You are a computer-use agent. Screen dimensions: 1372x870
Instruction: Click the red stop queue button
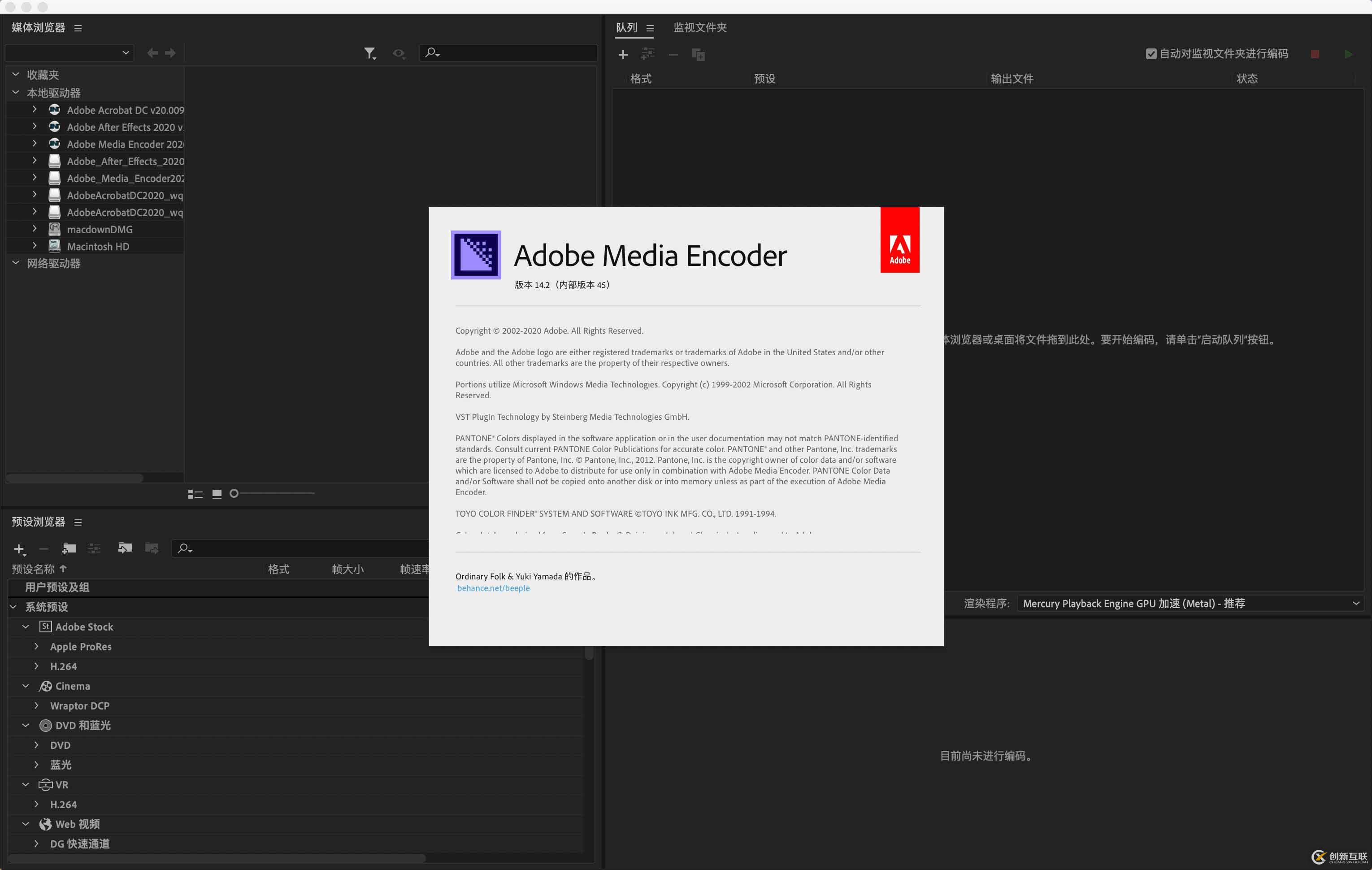click(1315, 54)
